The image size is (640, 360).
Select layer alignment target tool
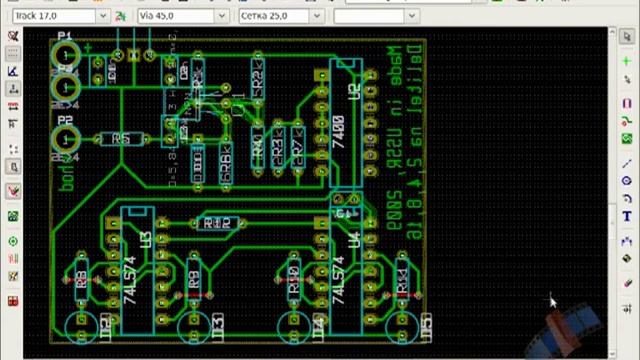pyautogui.click(x=627, y=259)
